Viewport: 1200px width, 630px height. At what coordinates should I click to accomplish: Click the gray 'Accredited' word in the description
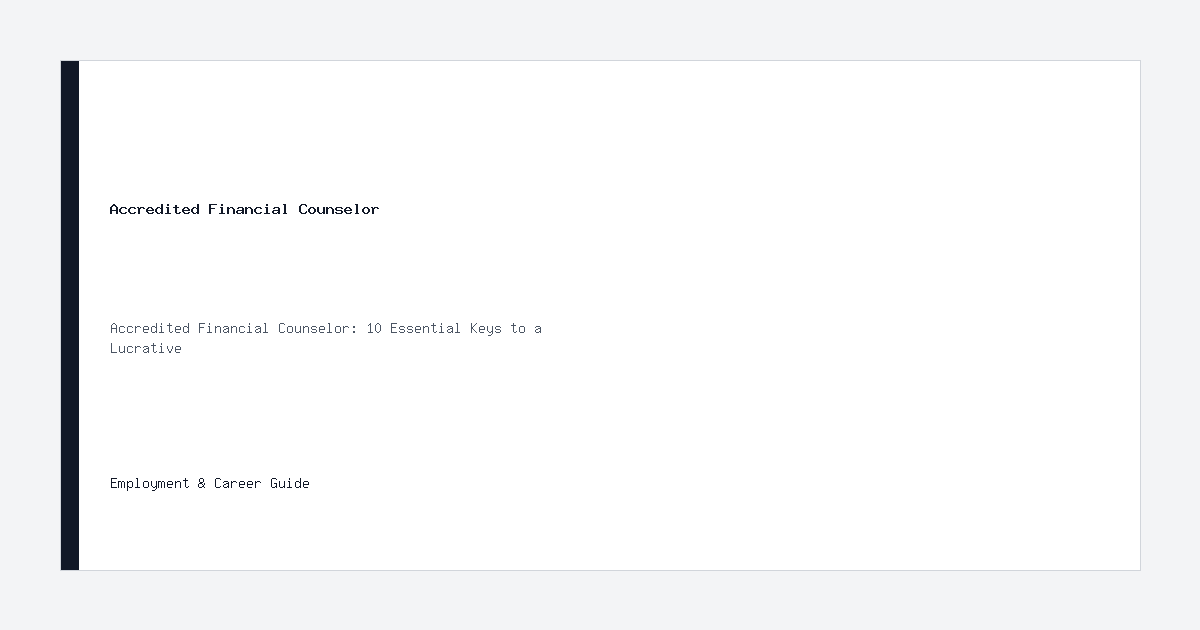point(150,328)
